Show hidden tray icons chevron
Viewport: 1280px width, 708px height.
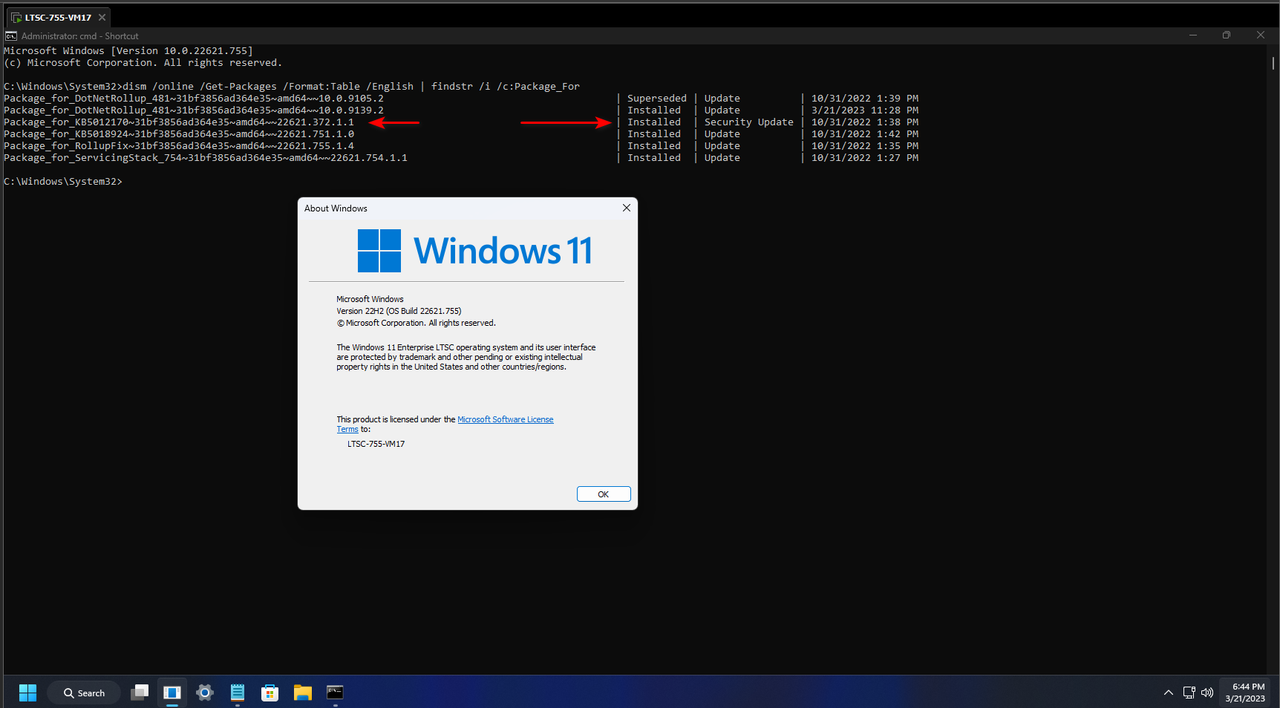(1168, 692)
